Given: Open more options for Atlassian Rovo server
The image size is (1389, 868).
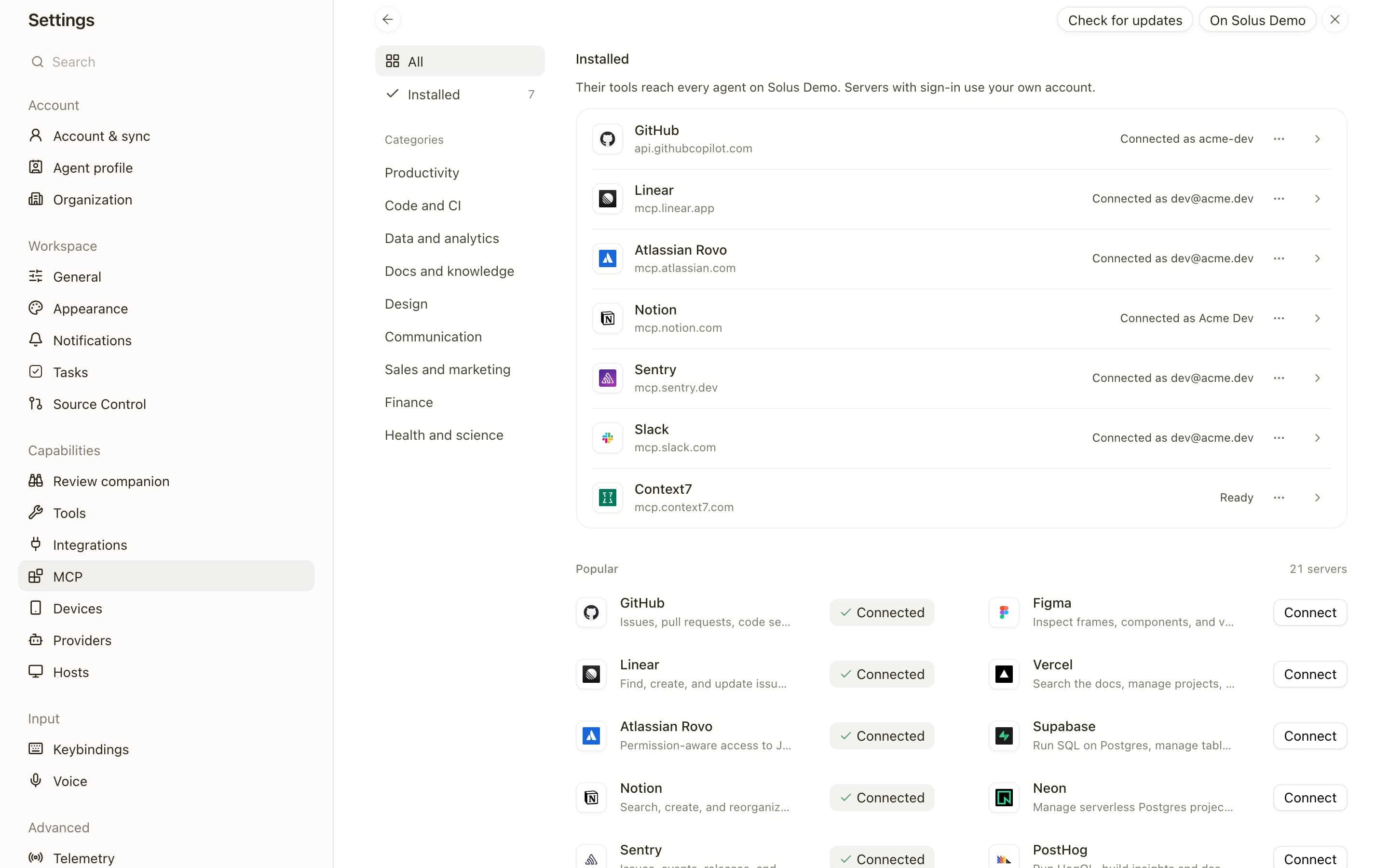Looking at the screenshot, I should pyautogui.click(x=1279, y=258).
